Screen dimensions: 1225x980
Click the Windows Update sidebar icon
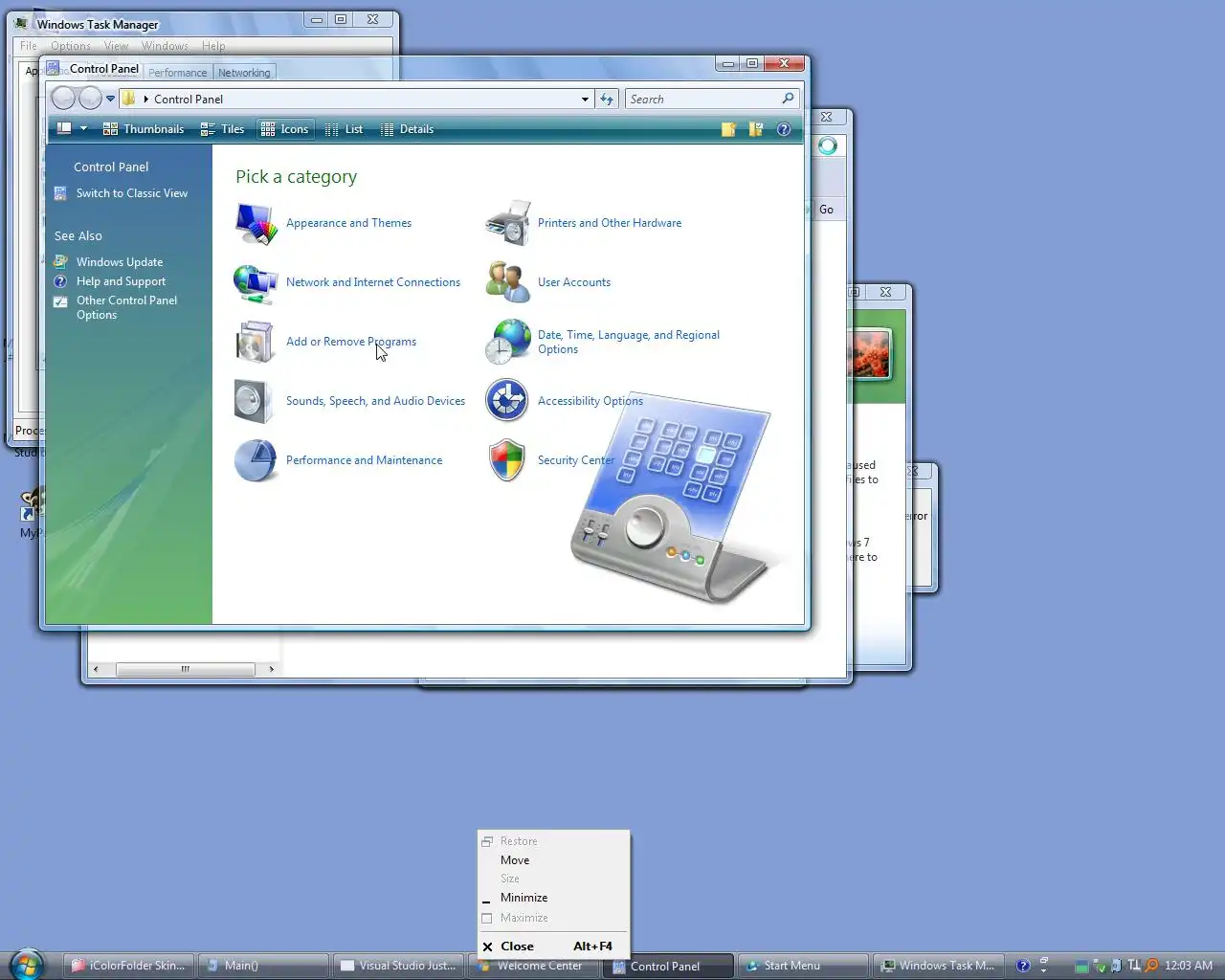click(x=60, y=261)
